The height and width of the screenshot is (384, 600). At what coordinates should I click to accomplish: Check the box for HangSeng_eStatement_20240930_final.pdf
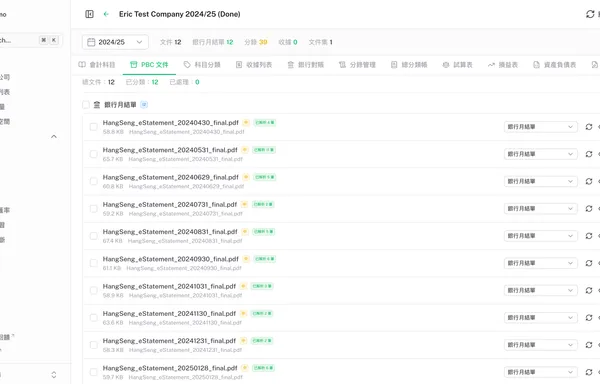[93, 263]
